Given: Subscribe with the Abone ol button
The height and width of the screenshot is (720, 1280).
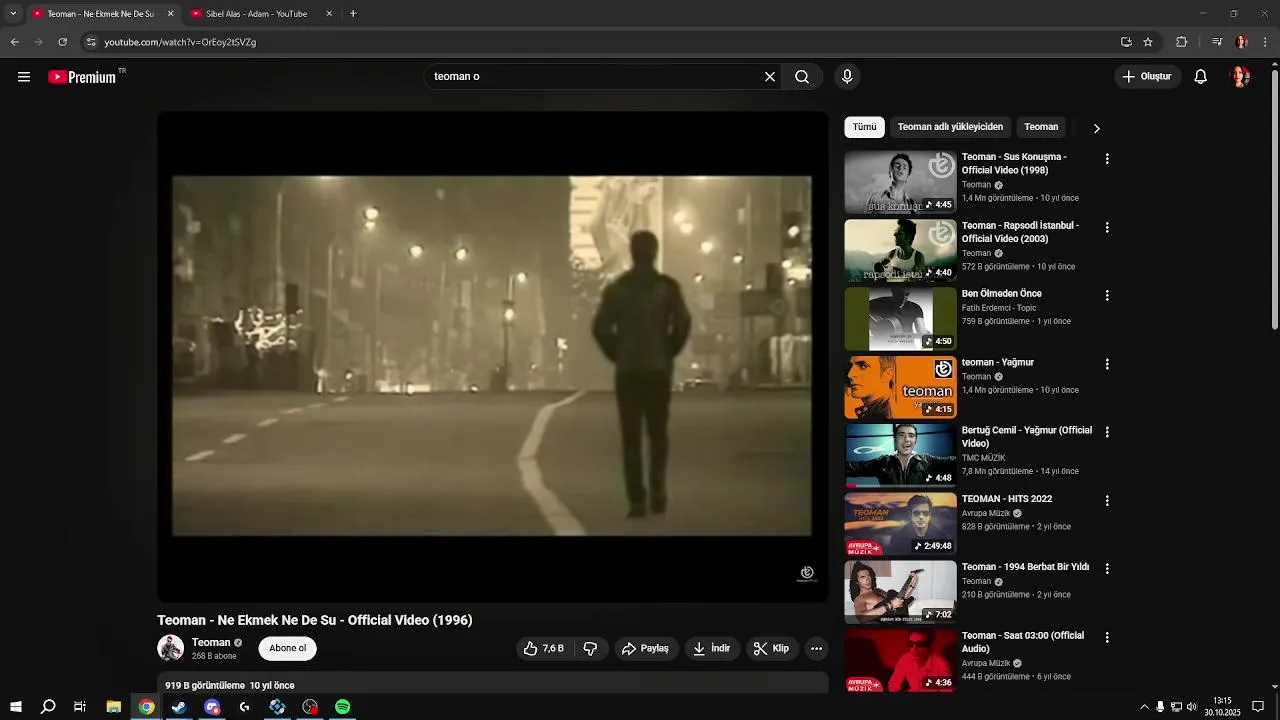Looking at the screenshot, I should 287,649.
